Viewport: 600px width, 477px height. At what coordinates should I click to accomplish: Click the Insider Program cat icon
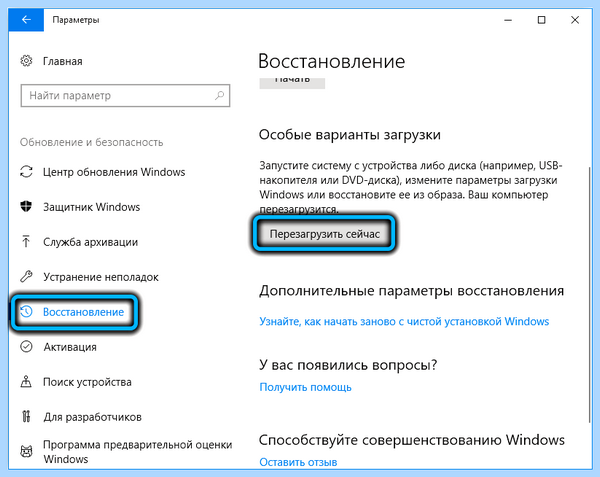(26, 451)
